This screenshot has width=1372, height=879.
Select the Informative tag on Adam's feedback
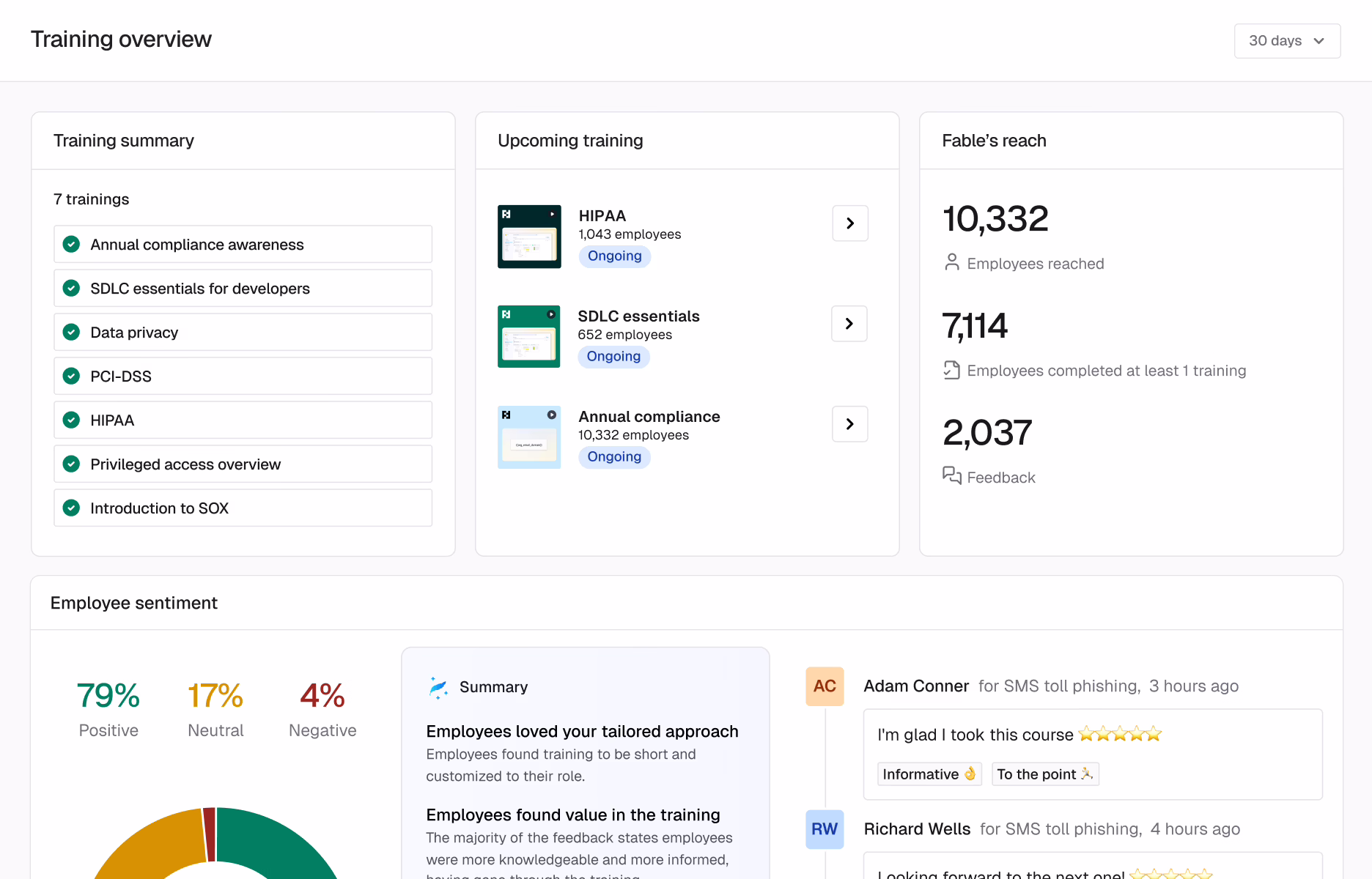[x=929, y=774]
